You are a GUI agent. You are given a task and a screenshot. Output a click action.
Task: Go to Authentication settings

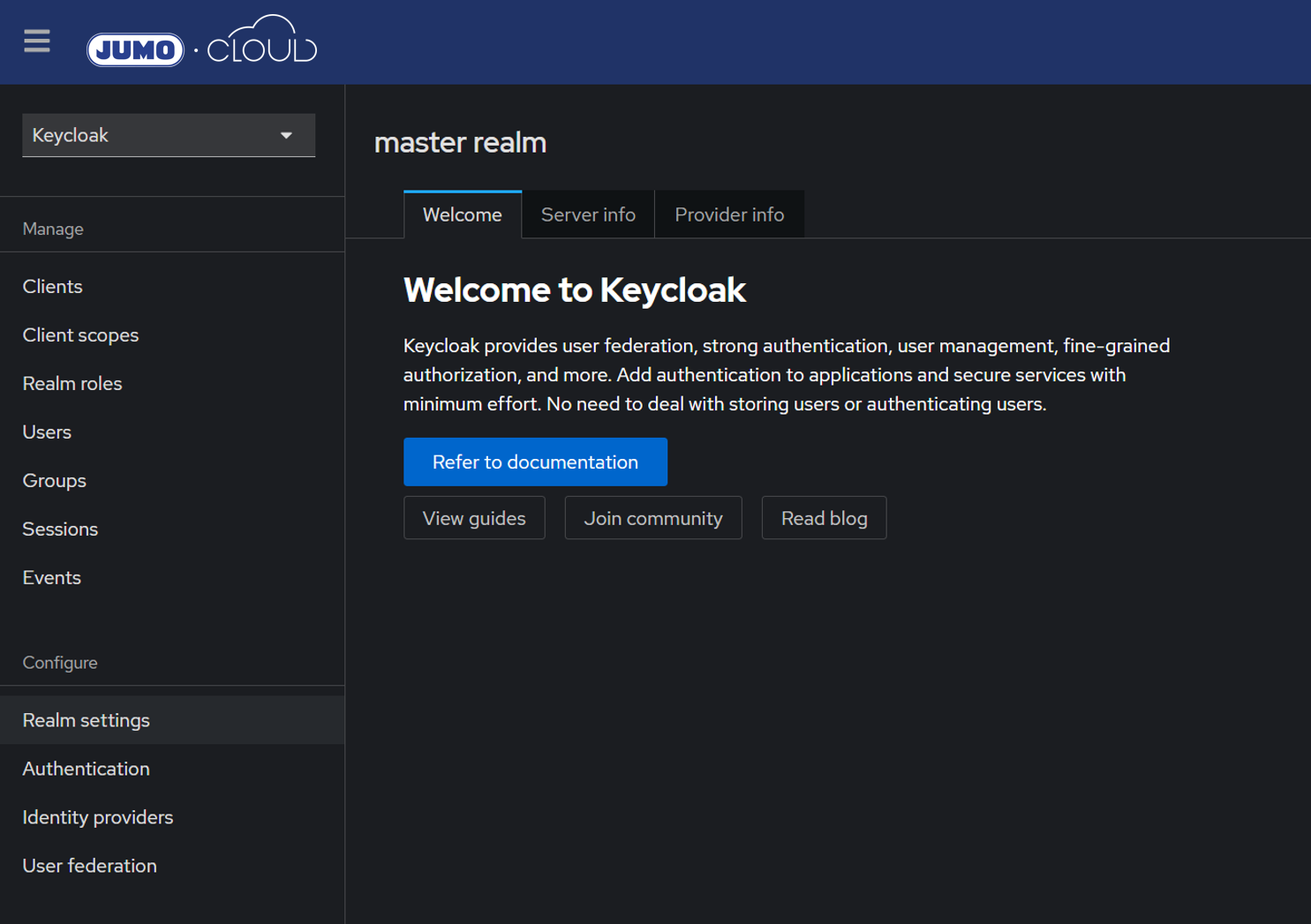click(x=86, y=769)
